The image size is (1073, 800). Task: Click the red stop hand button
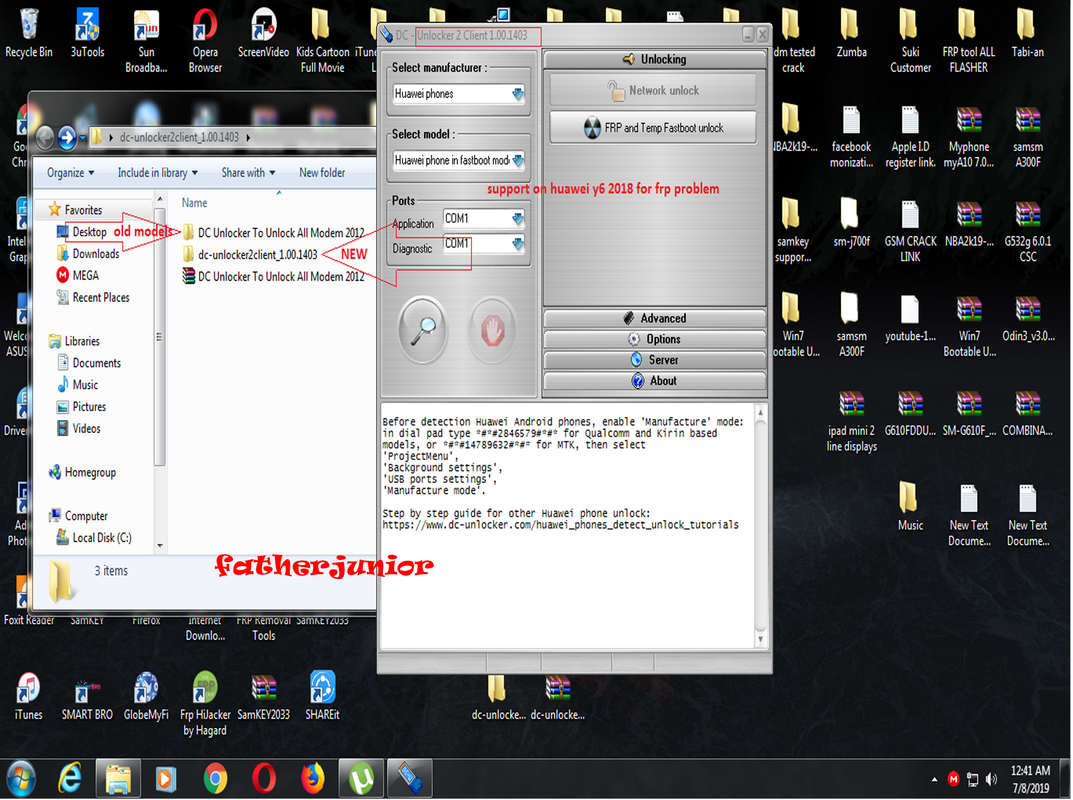492,331
